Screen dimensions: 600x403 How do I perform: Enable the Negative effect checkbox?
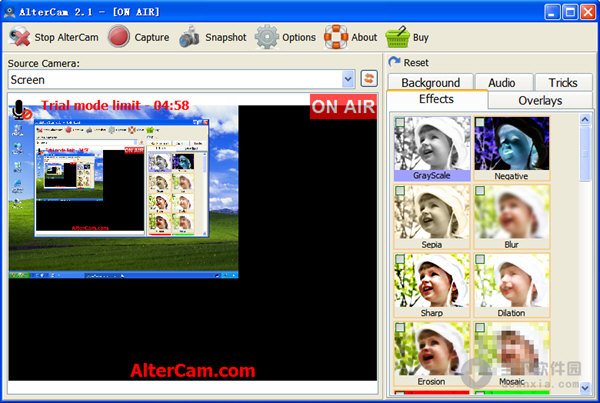tap(479, 122)
